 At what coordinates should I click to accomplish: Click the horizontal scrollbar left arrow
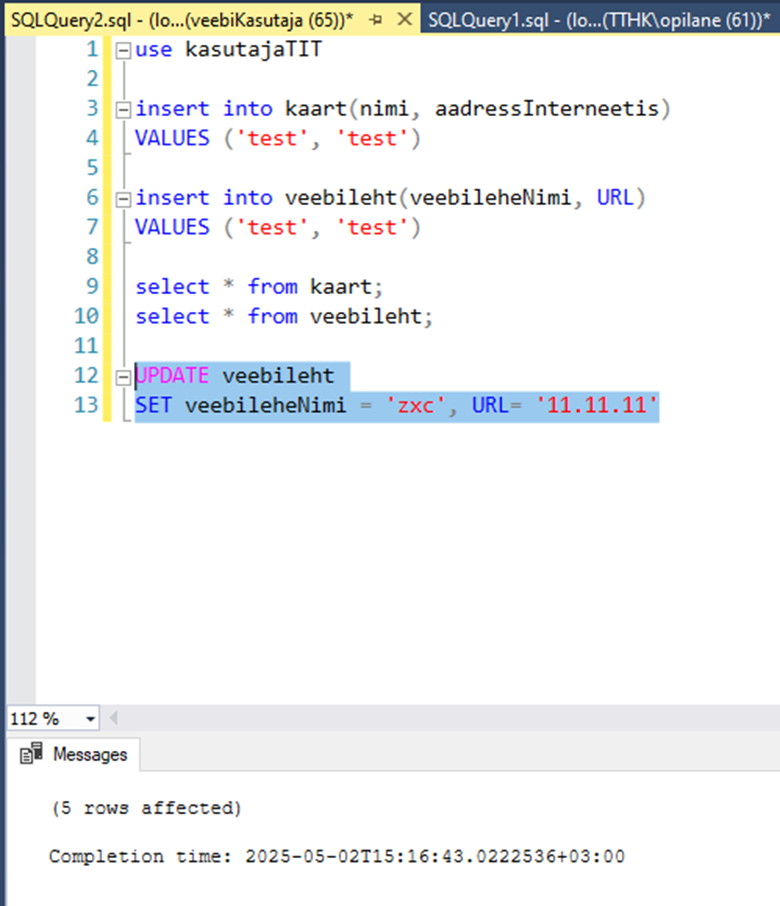point(113,718)
